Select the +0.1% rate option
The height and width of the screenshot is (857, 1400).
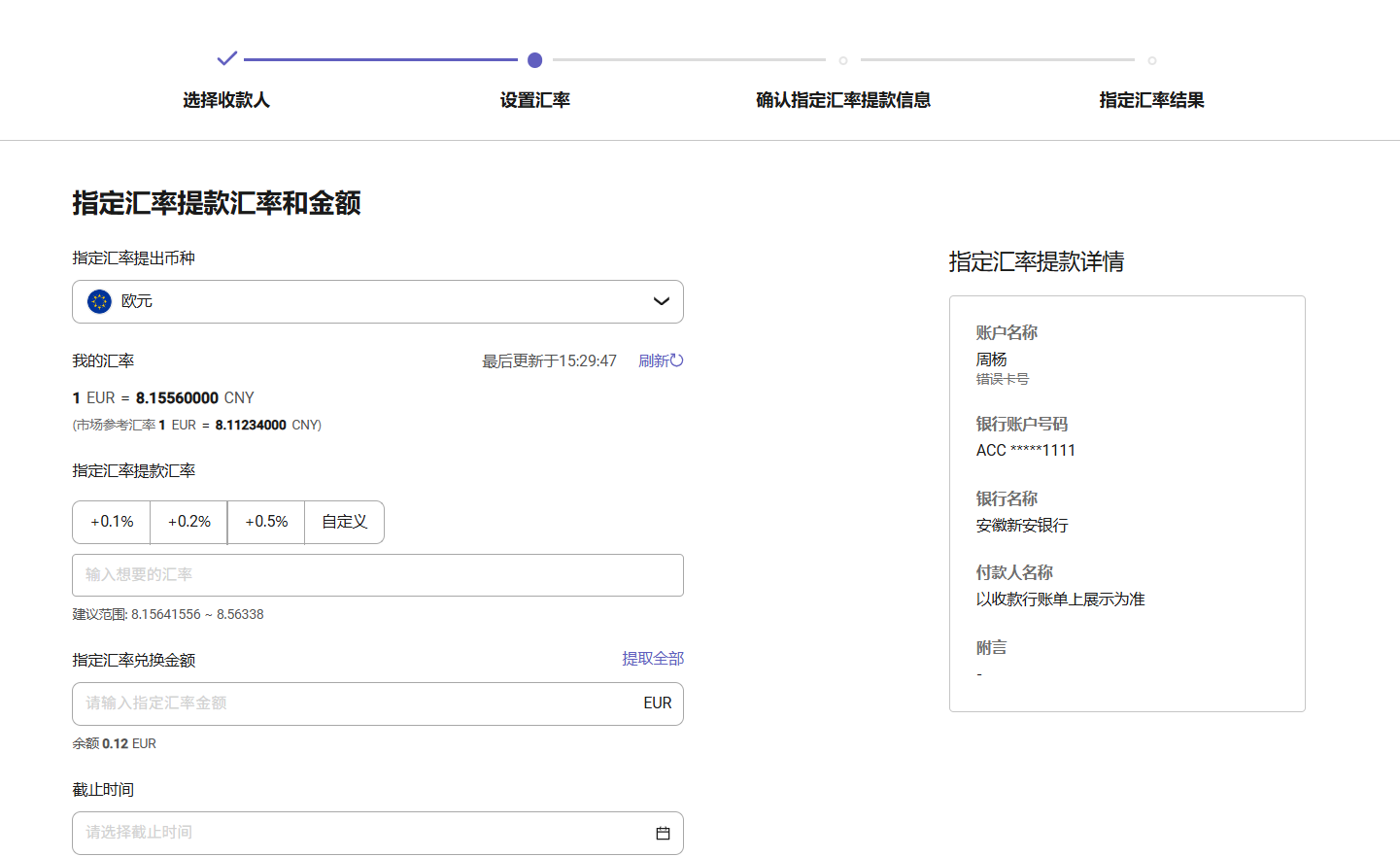pyautogui.click(x=112, y=522)
